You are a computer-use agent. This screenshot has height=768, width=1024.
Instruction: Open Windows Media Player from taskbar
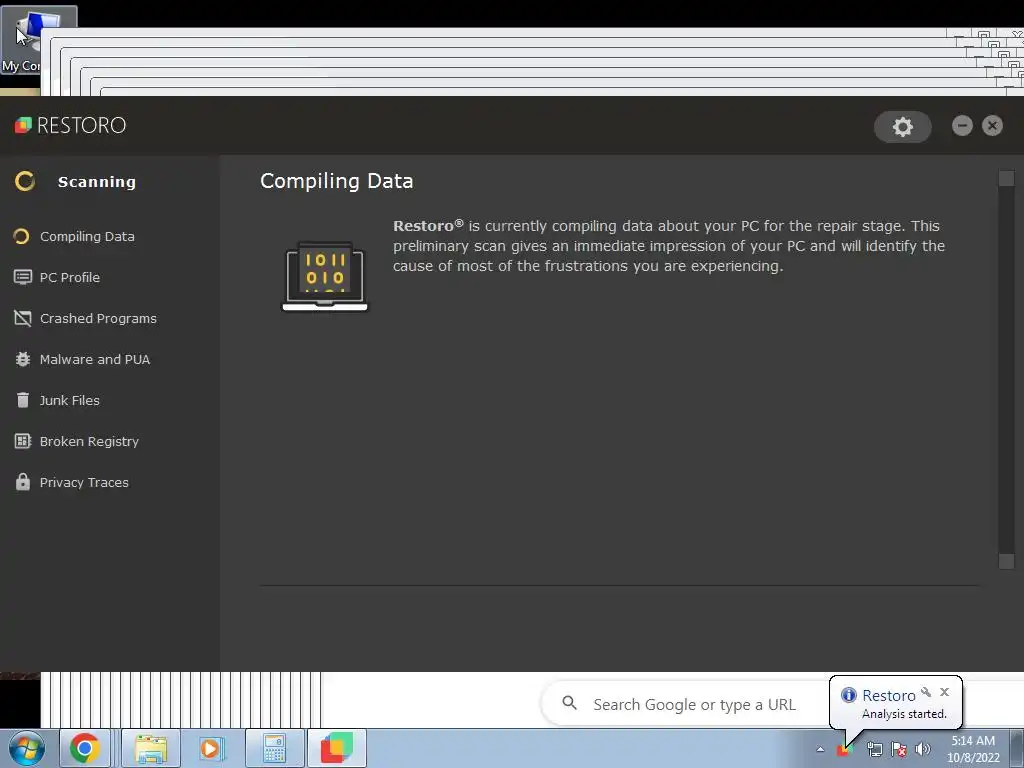(211, 748)
